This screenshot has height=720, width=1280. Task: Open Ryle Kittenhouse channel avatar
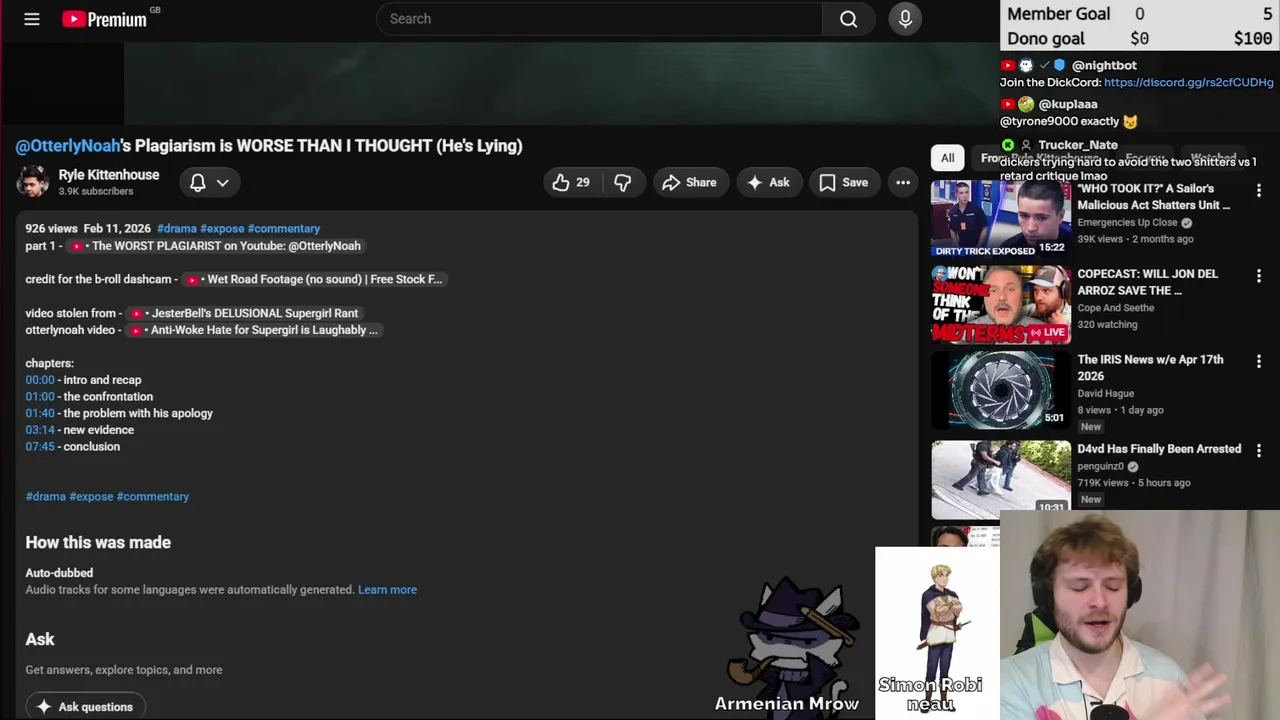tap(32, 182)
